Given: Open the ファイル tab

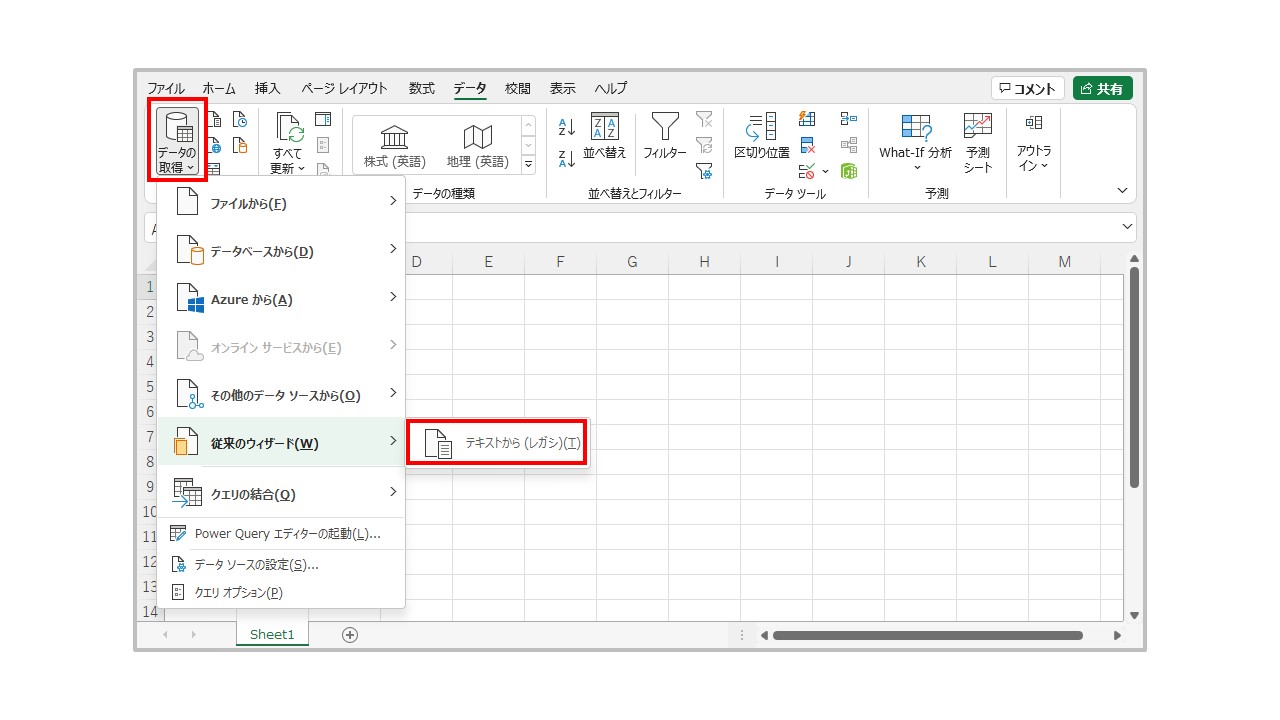Looking at the screenshot, I should [x=166, y=88].
